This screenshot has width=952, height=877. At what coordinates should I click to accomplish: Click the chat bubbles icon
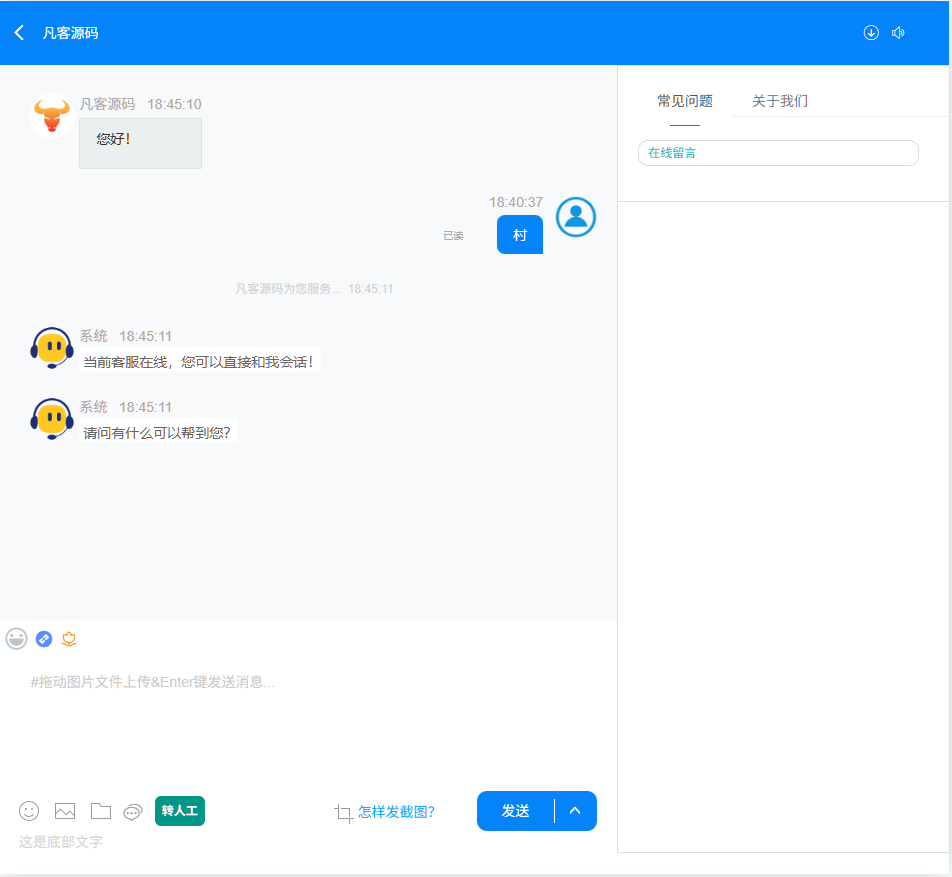click(132, 812)
